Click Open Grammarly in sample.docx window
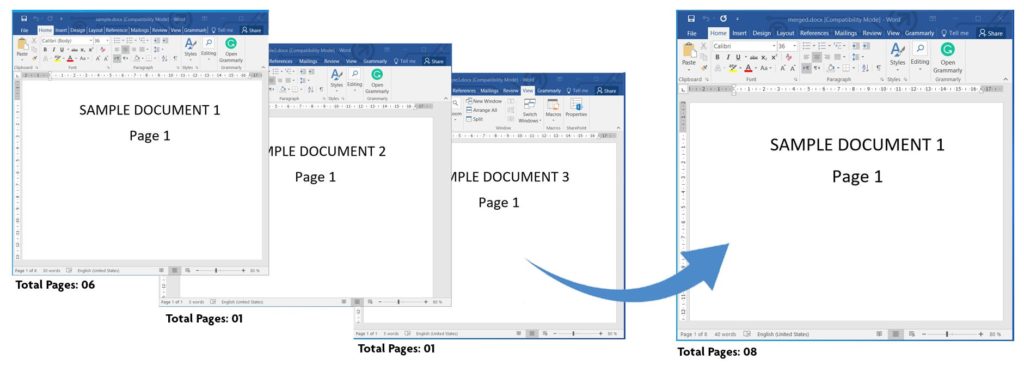 (231, 49)
